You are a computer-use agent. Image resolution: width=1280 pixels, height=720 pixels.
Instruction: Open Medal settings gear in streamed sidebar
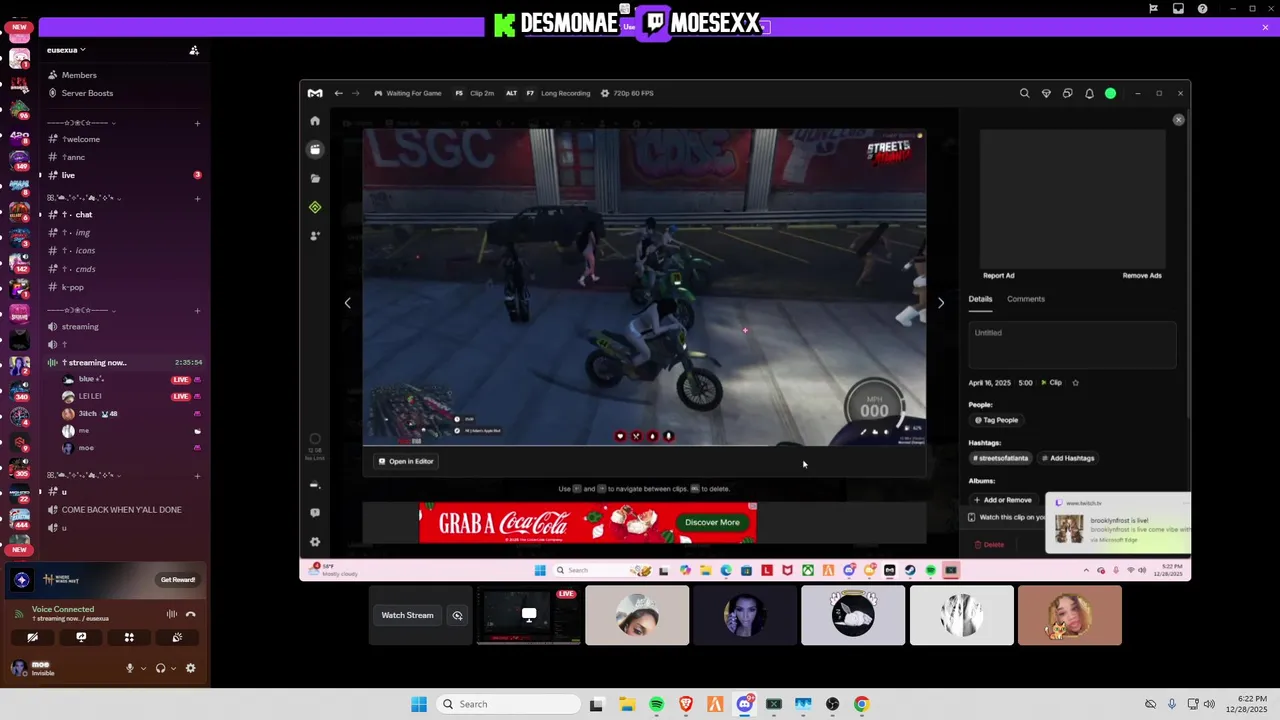(315, 542)
